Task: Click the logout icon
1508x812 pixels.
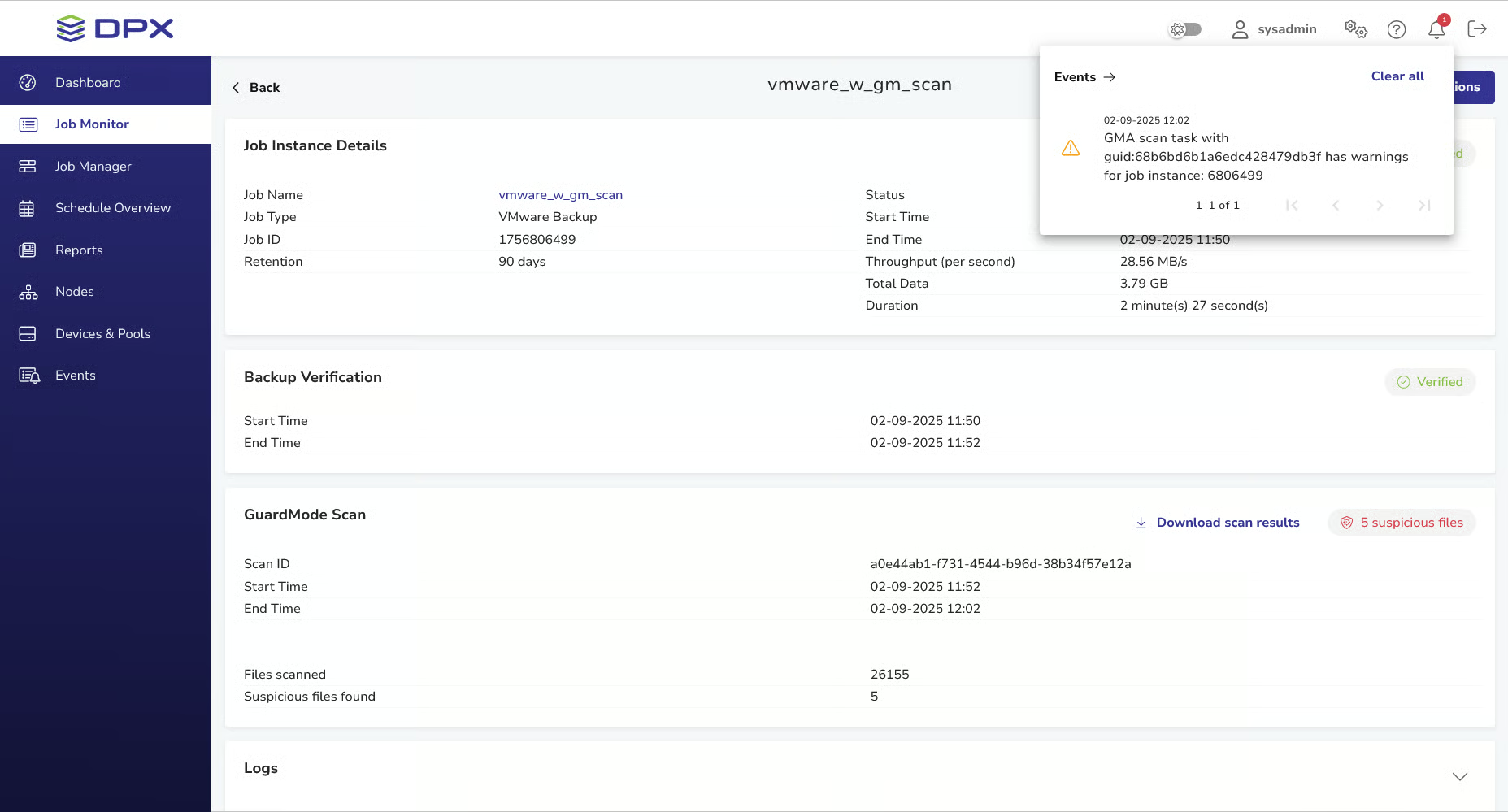Action: click(1476, 29)
